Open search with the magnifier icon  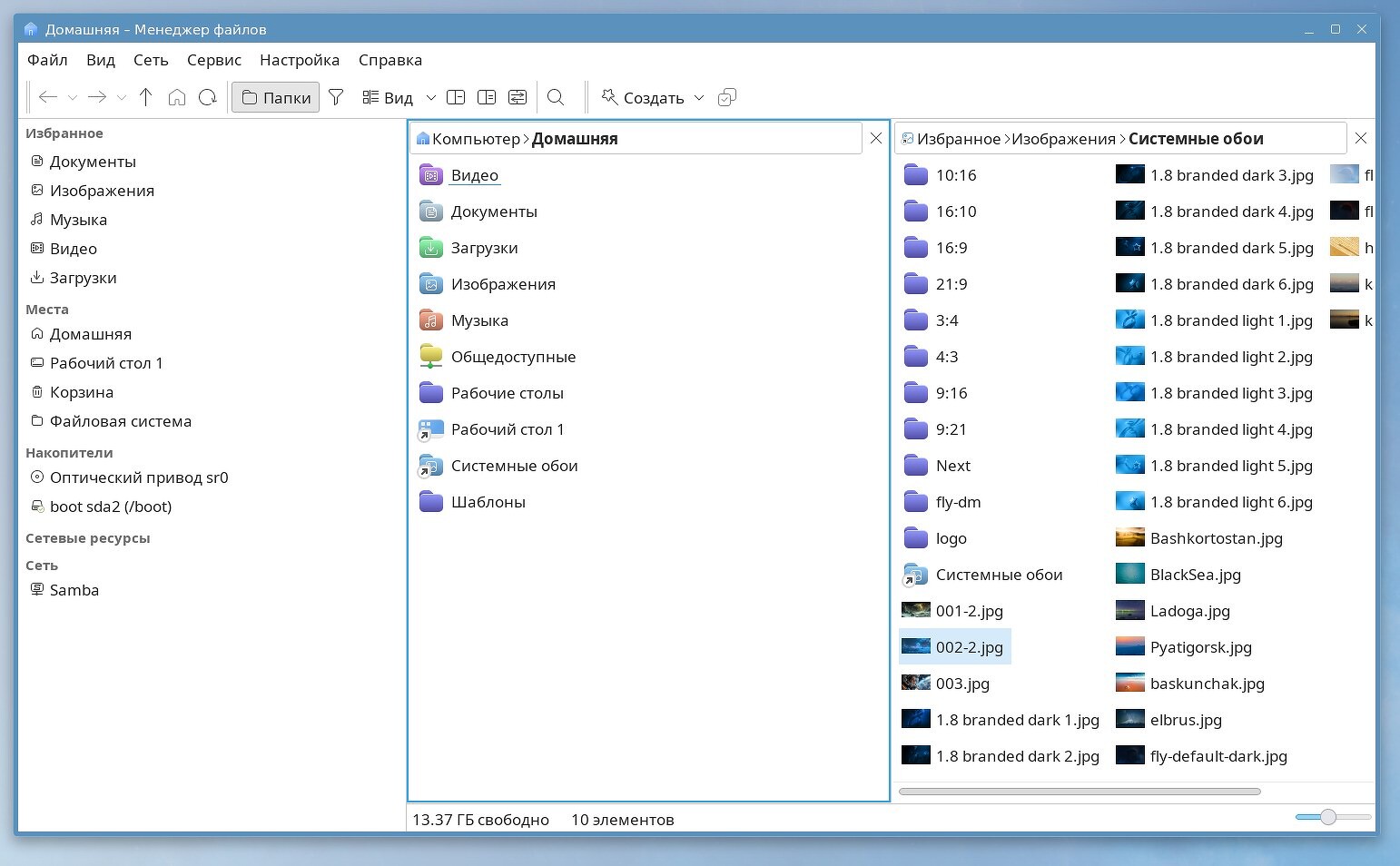click(x=557, y=97)
